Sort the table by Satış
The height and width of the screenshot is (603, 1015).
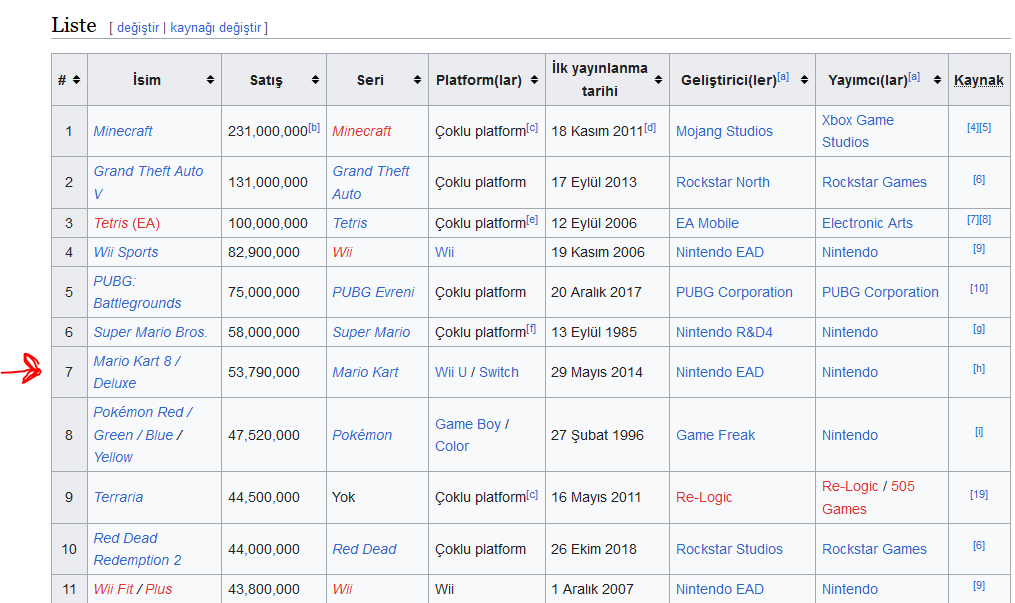pos(315,80)
